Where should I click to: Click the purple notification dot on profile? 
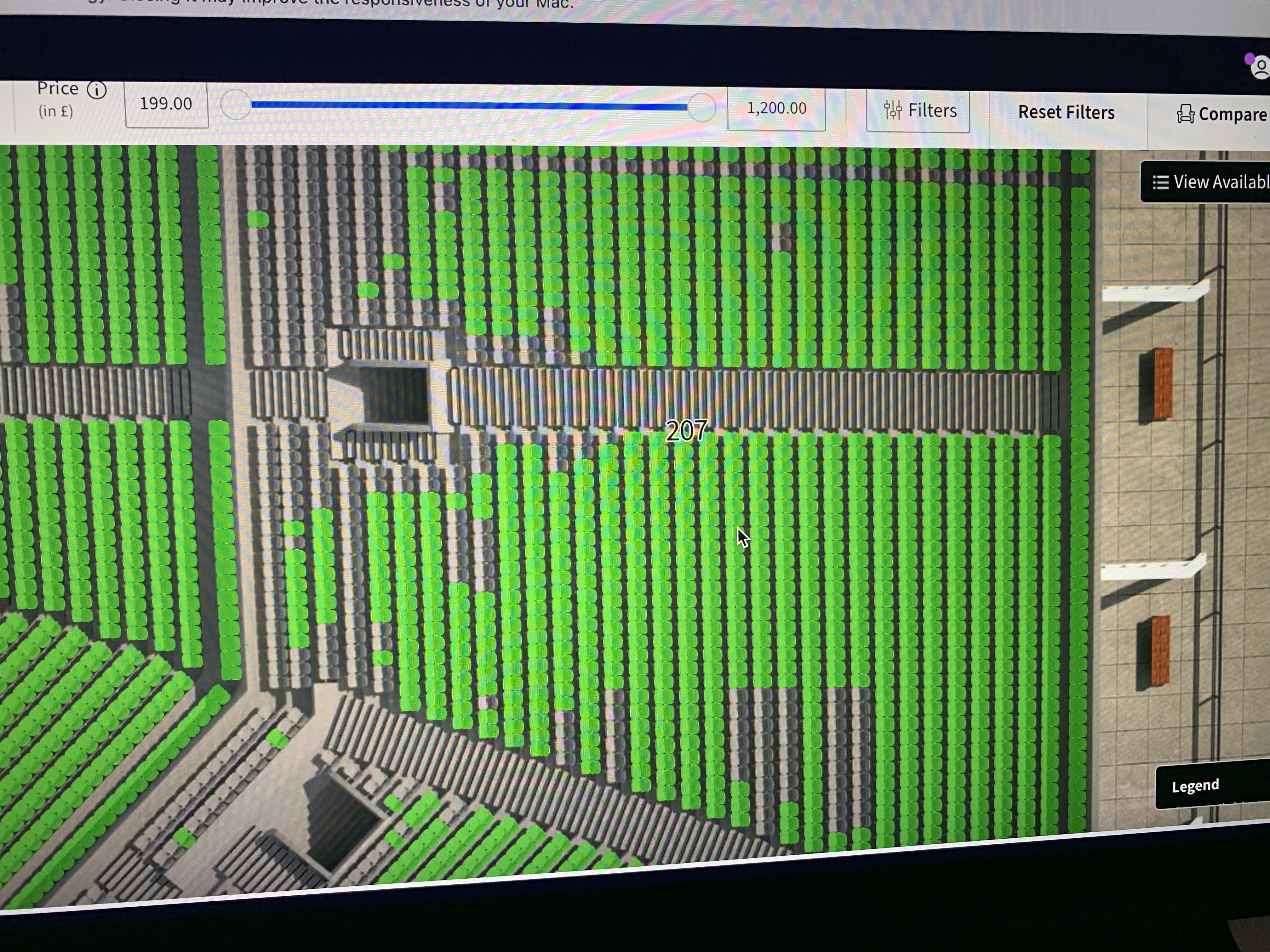click(1249, 59)
